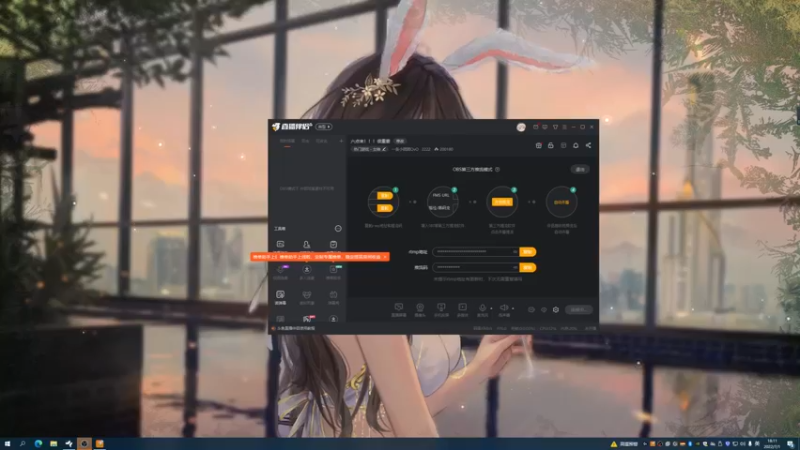Click the filter funnel icon in the title bar
The width and height of the screenshot is (800, 450).
click(x=555, y=127)
